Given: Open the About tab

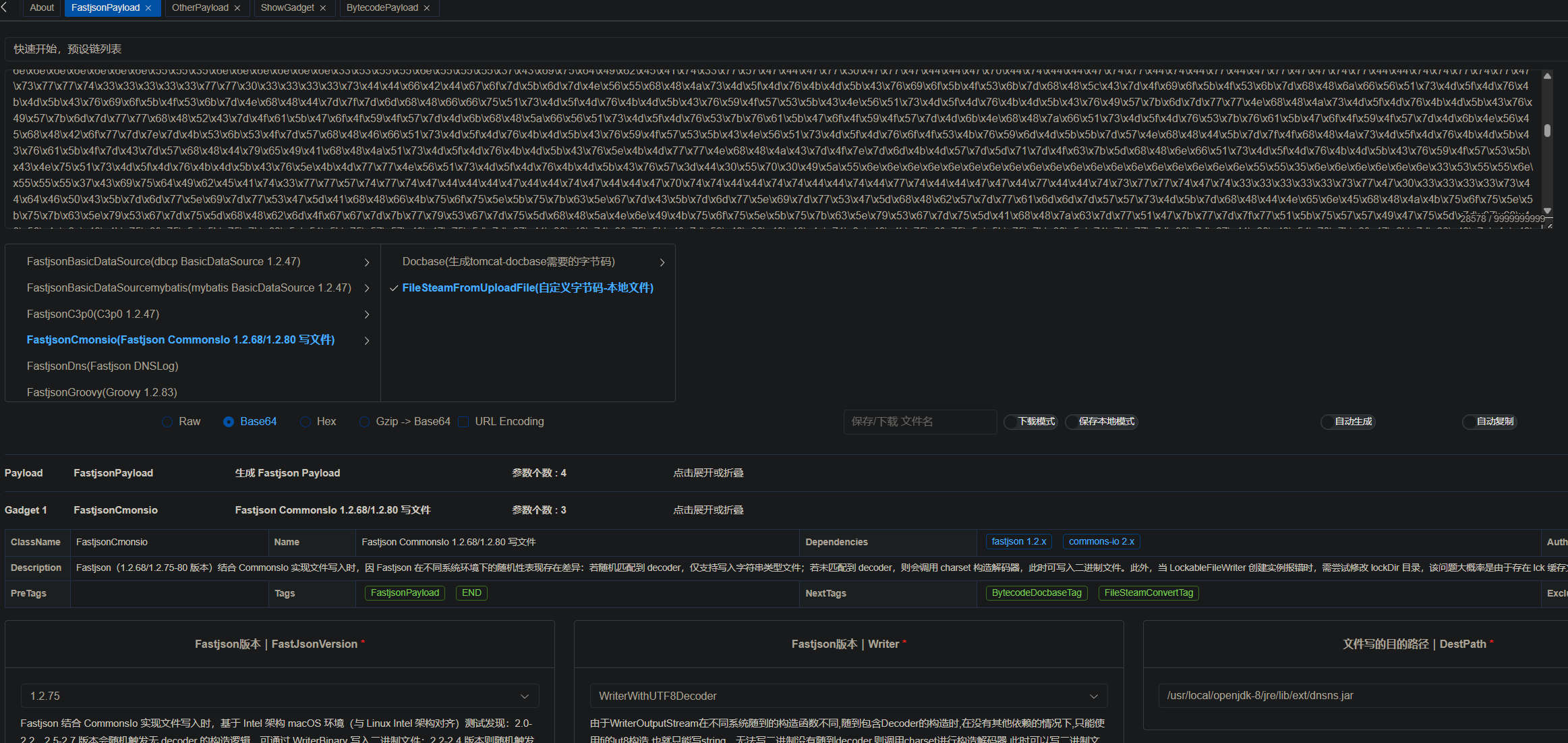Looking at the screenshot, I should pos(42,8).
